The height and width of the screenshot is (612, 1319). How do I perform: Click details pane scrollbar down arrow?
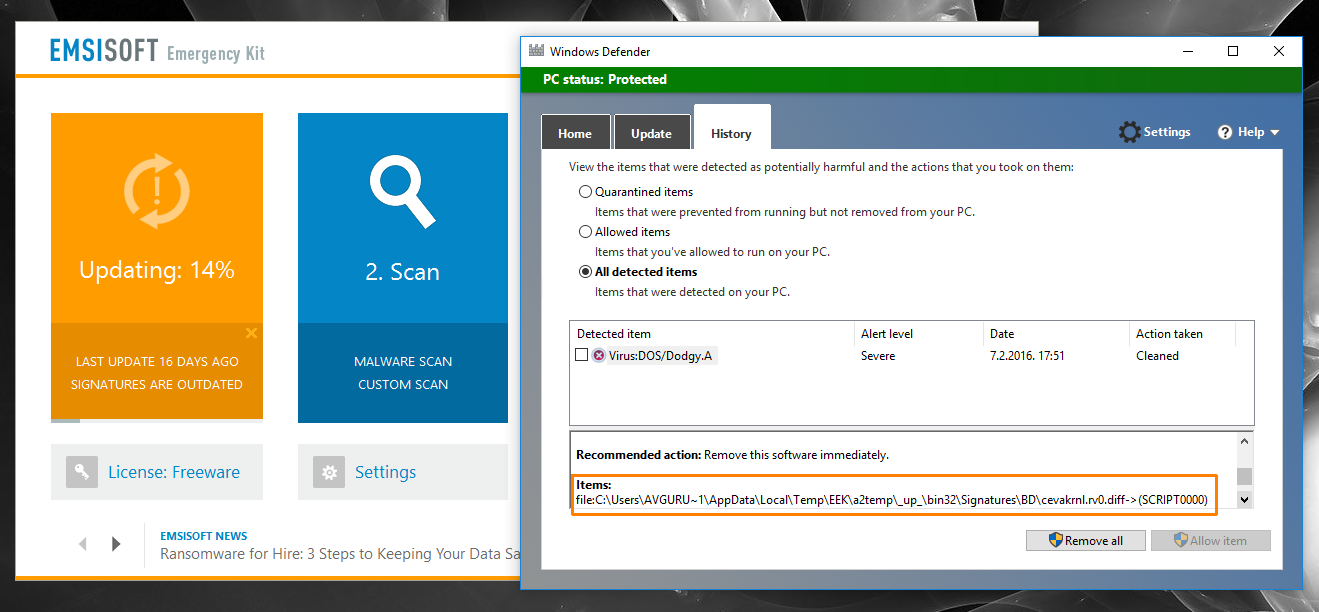[1244, 499]
